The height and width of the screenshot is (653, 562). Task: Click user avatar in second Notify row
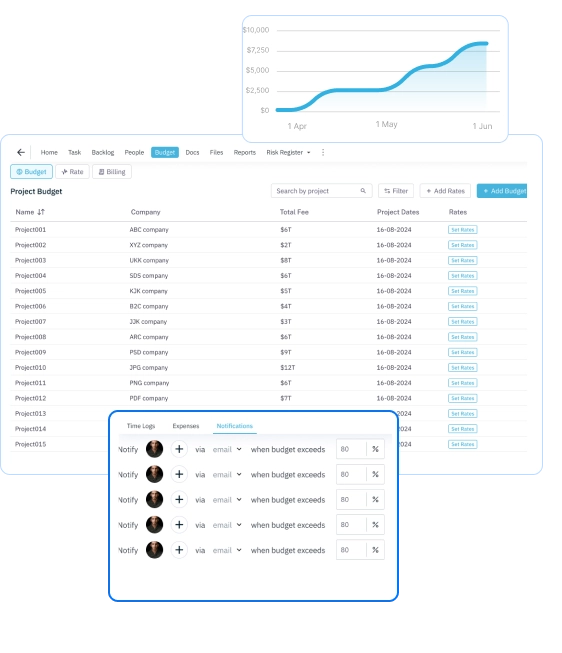pyautogui.click(x=154, y=474)
